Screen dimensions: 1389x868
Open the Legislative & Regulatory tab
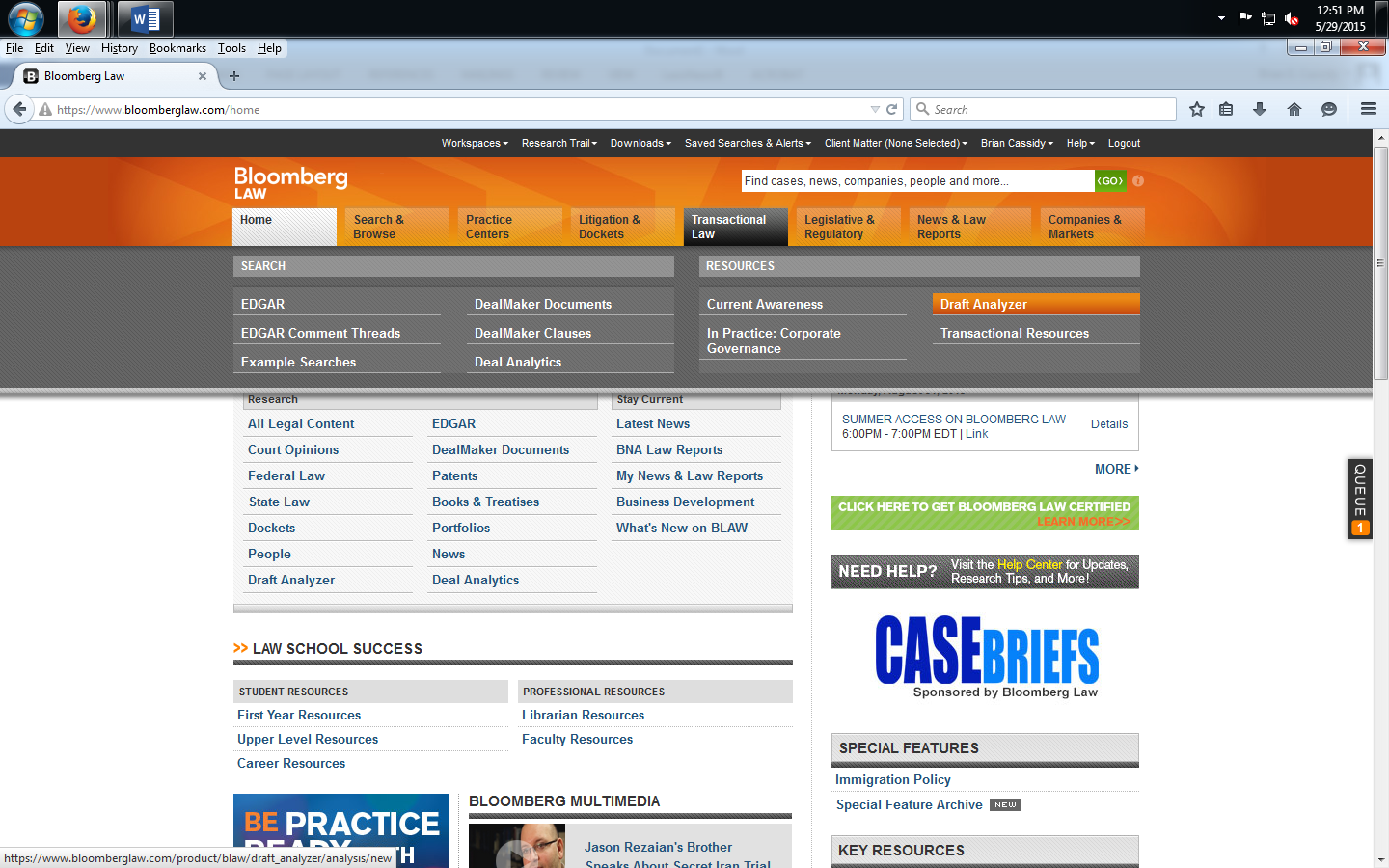[x=849, y=227]
